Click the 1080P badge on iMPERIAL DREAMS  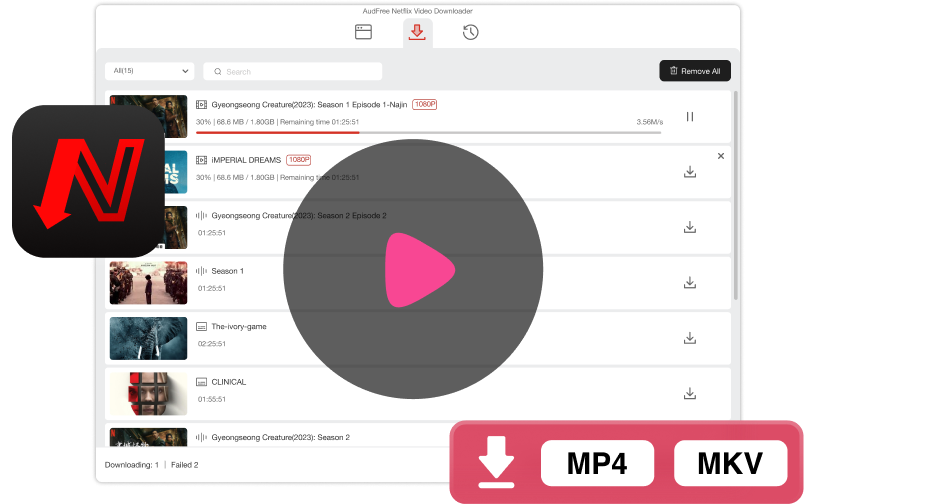coord(299,160)
